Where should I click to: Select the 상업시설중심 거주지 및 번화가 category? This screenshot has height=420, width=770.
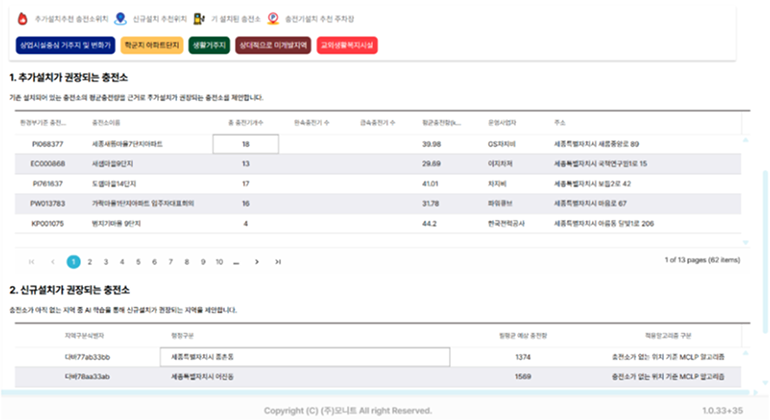pyautogui.click(x=64, y=45)
